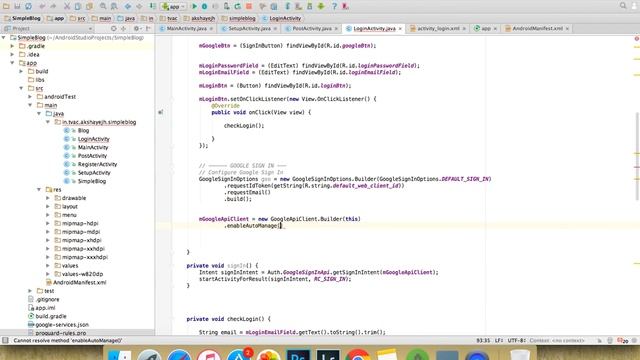Screen dimensions: 640x360
Task: Click the Debug app bug icon
Action: point(204,6)
